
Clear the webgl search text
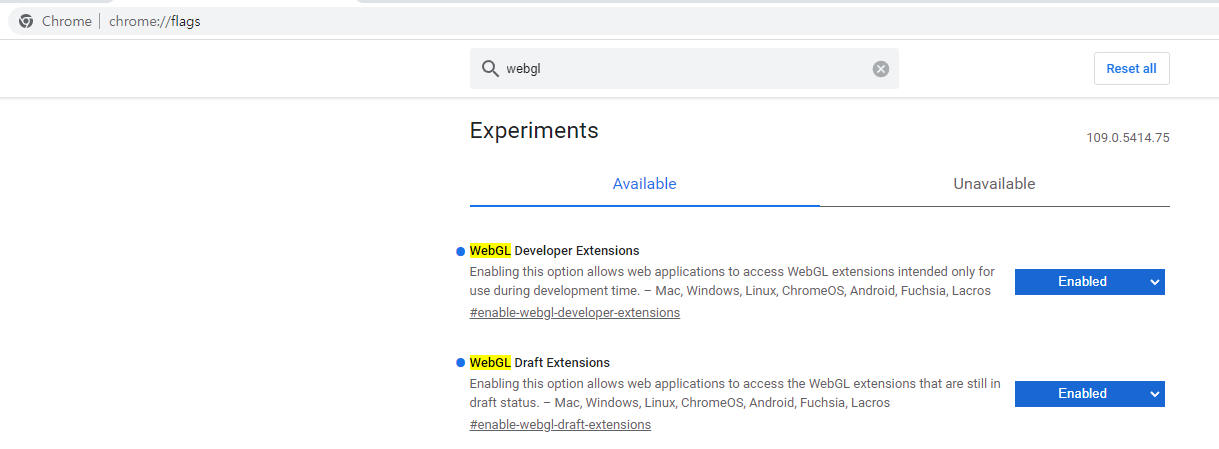point(880,69)
